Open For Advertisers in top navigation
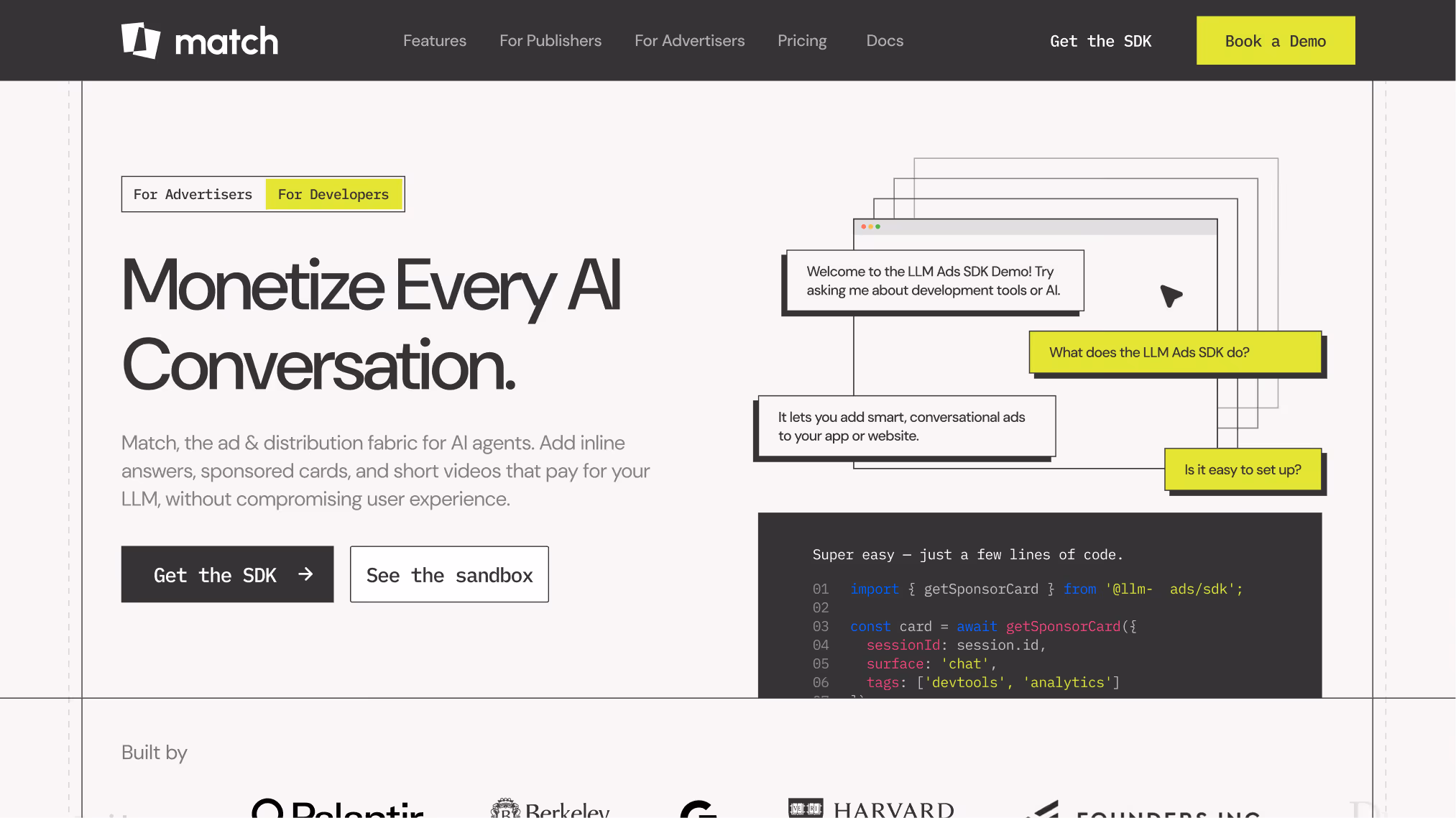 coord(690,41)
